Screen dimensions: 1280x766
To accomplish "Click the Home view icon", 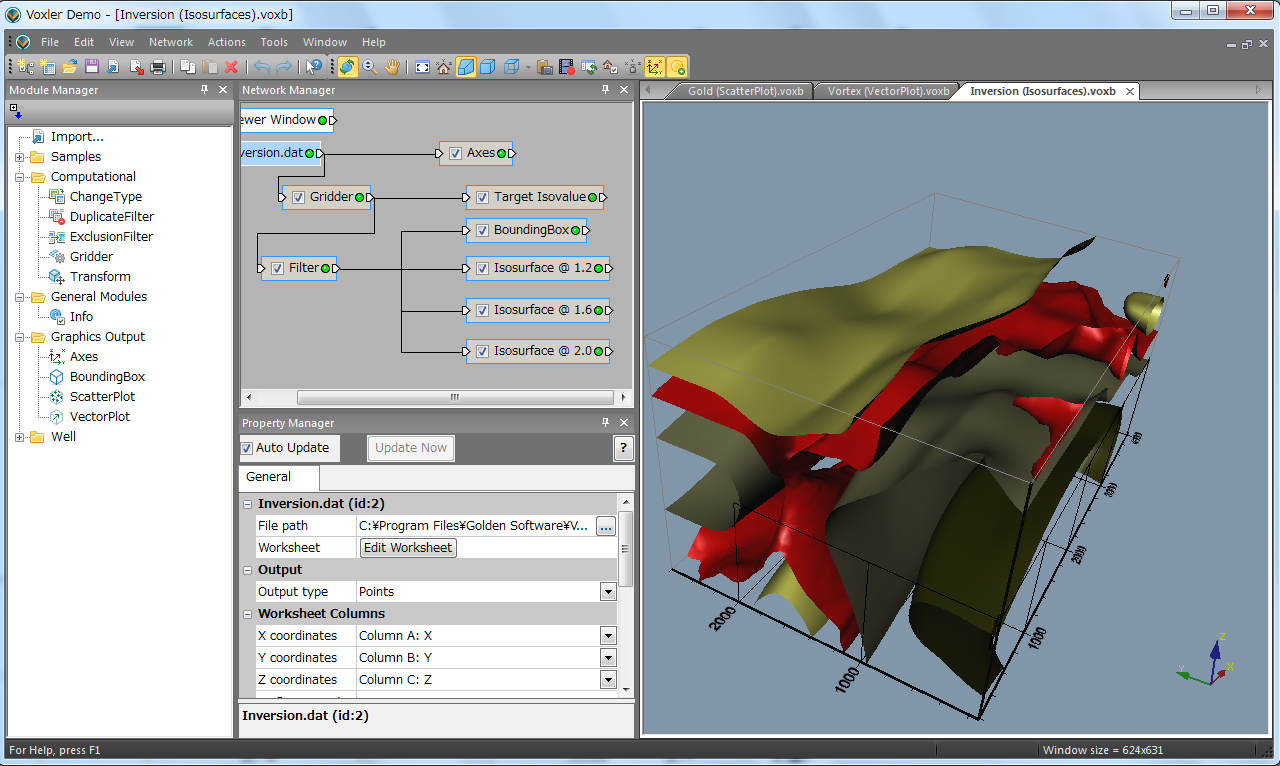I will coord(443,67).
